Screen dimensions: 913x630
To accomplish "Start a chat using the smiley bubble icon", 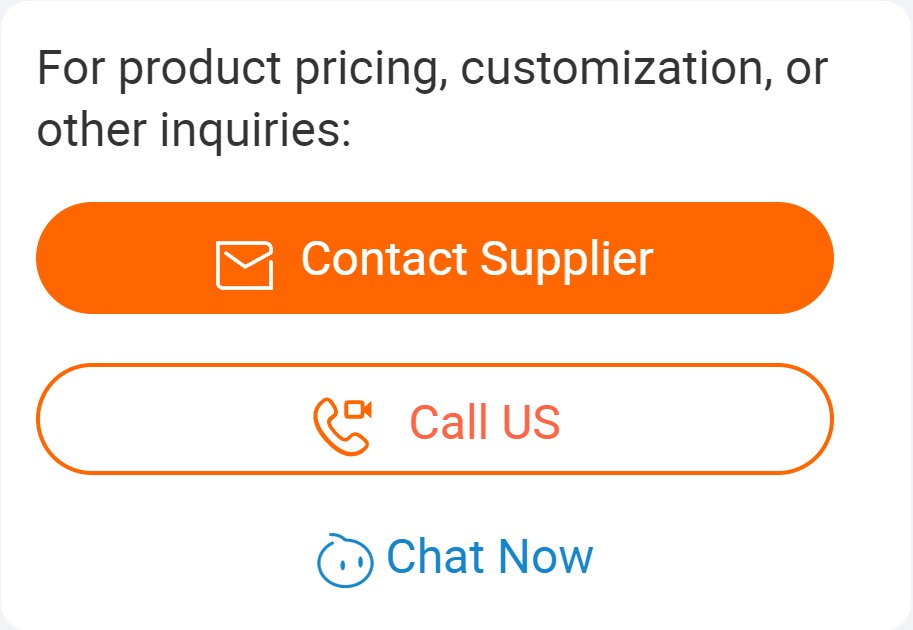I will point(345,560).
